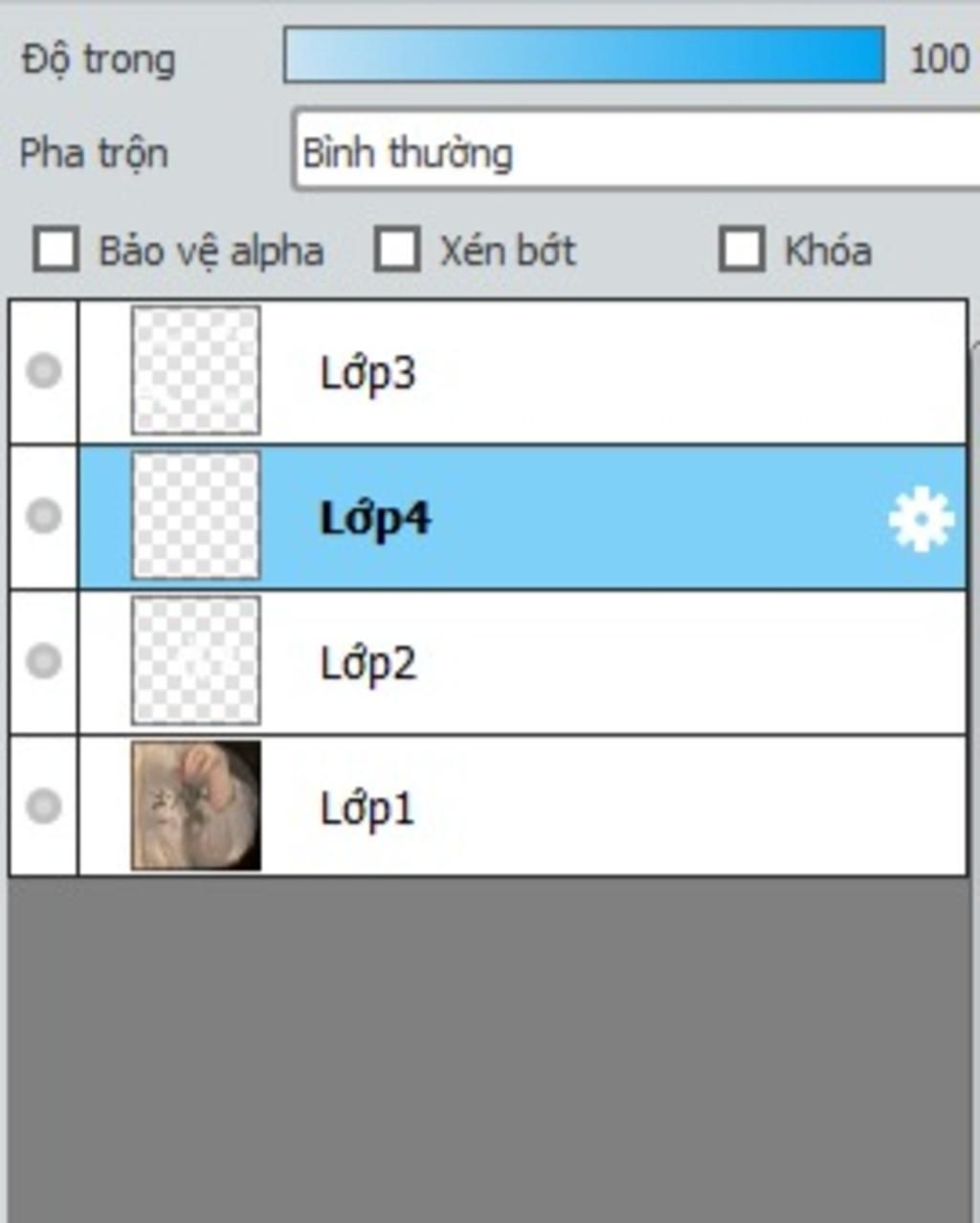
Task: Click the Lớp1 image thumbnail
Action: pyautogui.click(x=196, y=806)
